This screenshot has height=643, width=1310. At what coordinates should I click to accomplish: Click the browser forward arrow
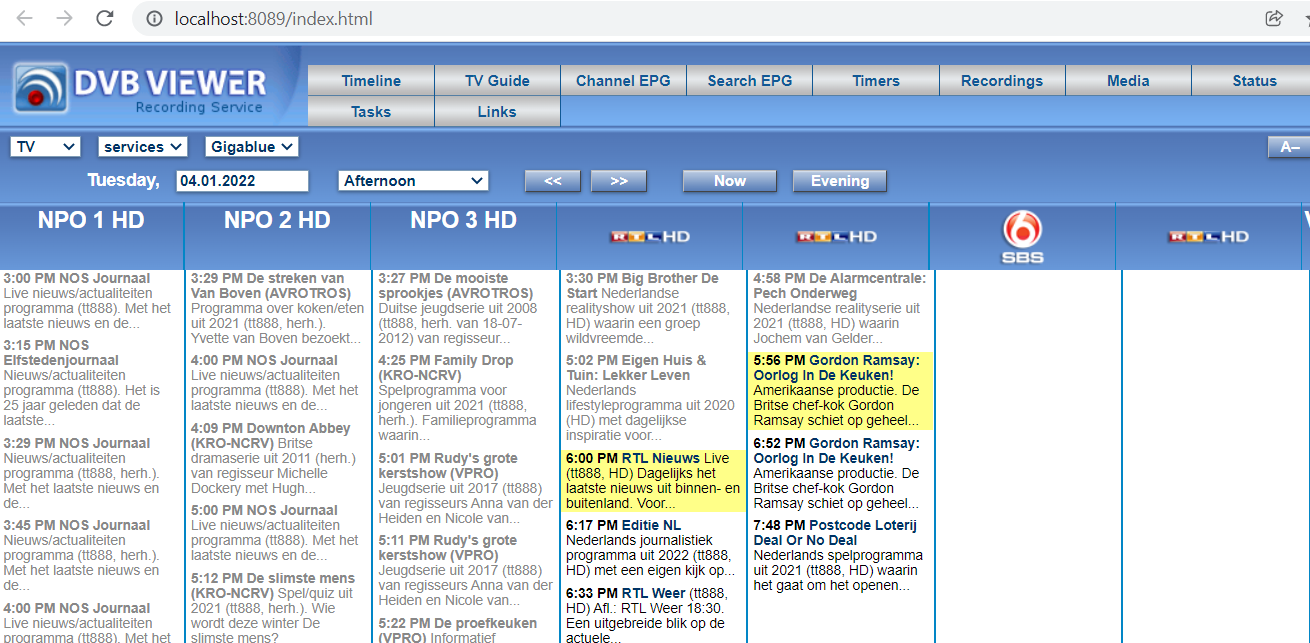point(65,18)
